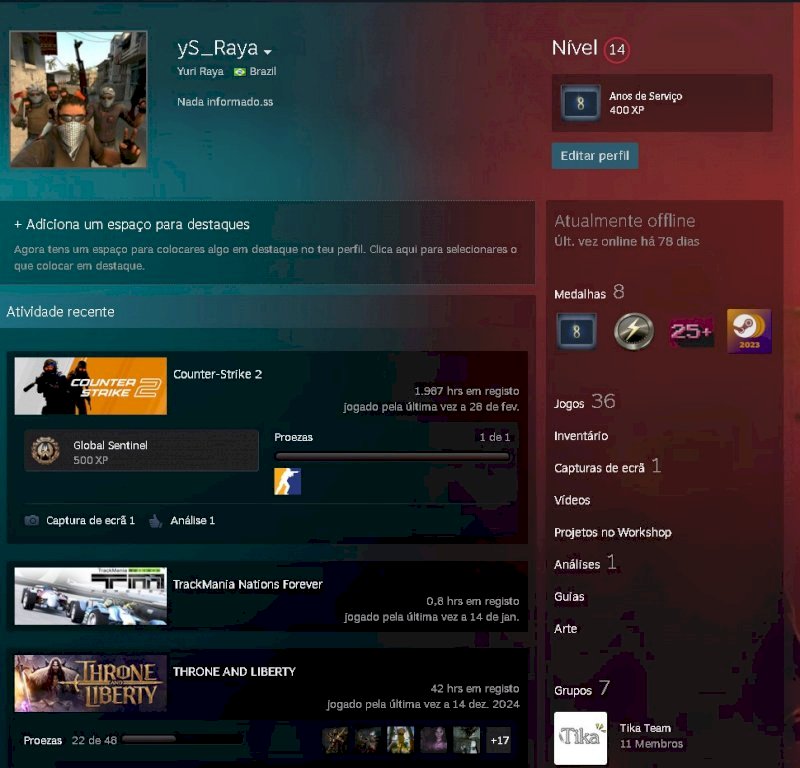Click the 1.987 hrs em registo text
Image resolution: width=800 pixels, height=768 pixels.
point(466,391)
